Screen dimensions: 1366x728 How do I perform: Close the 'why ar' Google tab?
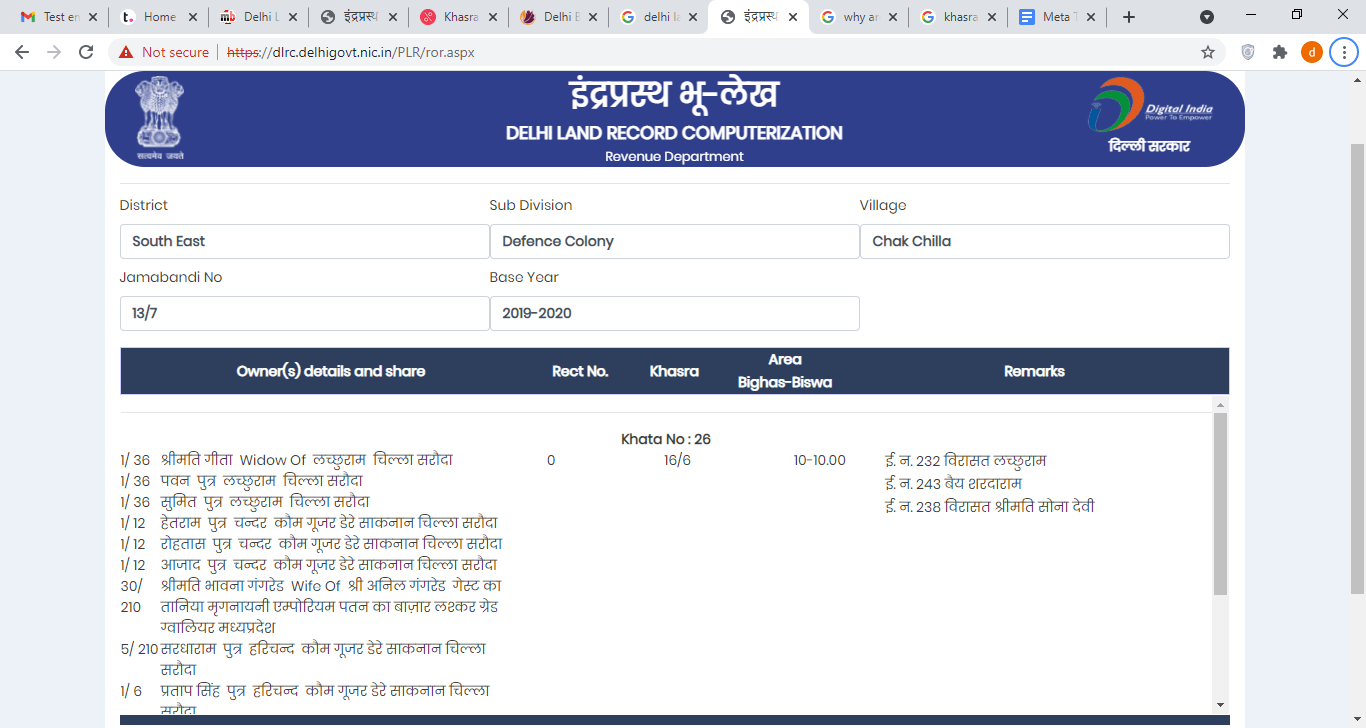[892, 17]
